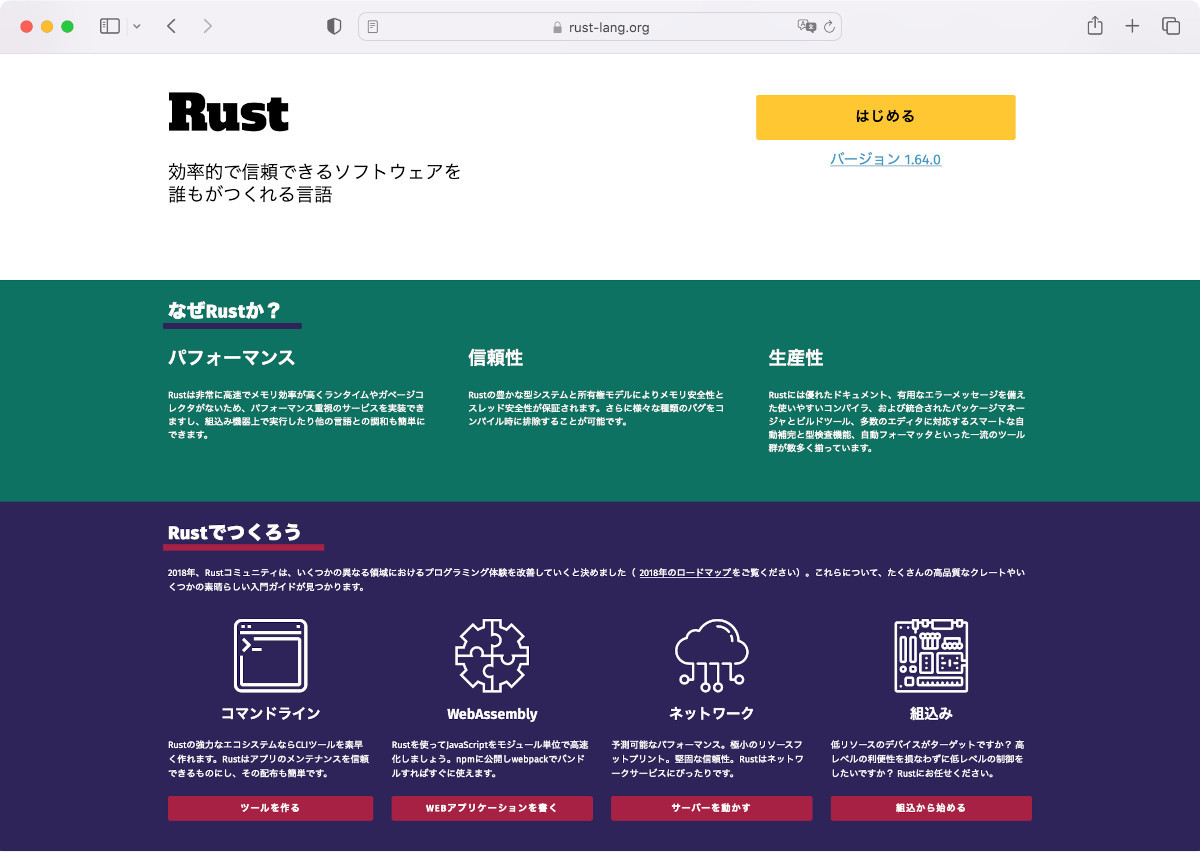
Task: Open the sidebar options dropdown chevron
Action: pyautogui.click(x=137, y=27)
